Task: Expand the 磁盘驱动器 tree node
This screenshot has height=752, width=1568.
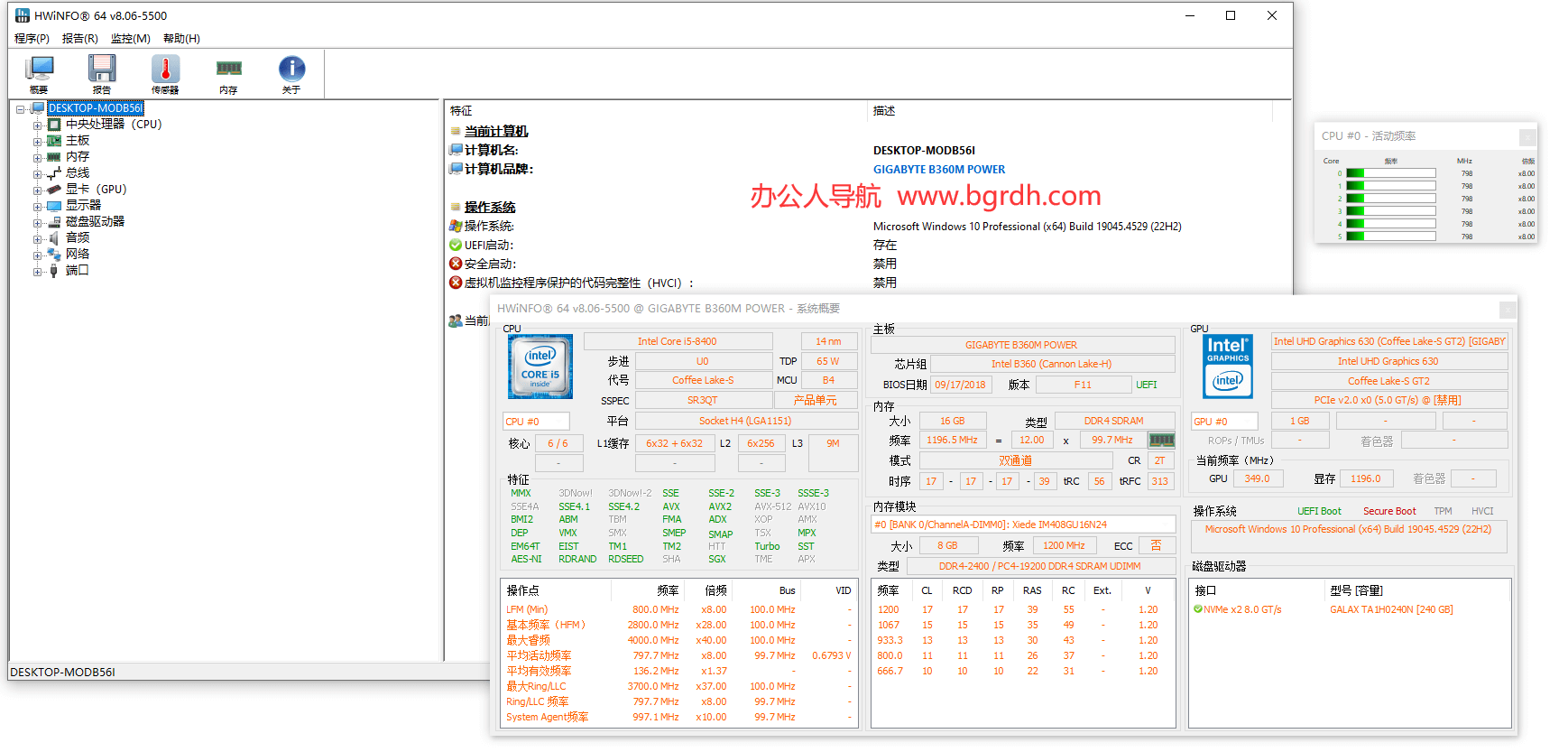Action: pos(38,223)
